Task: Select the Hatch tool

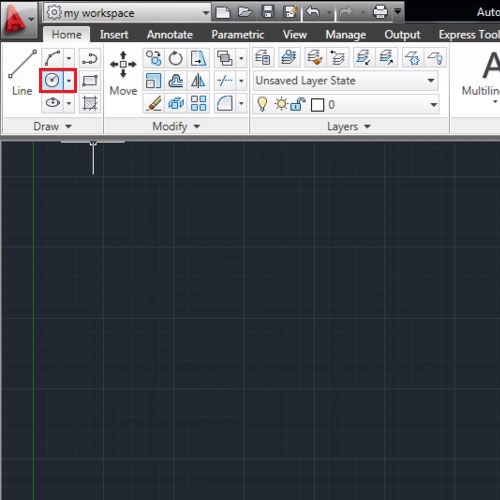Action: (90, 103)
